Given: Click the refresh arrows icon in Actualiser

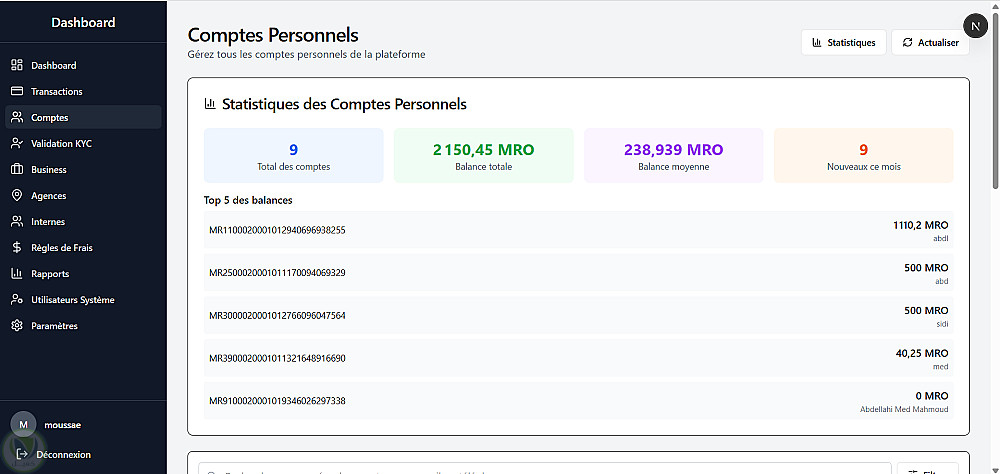Looking at the screenshot, I should tap(907, 43).
